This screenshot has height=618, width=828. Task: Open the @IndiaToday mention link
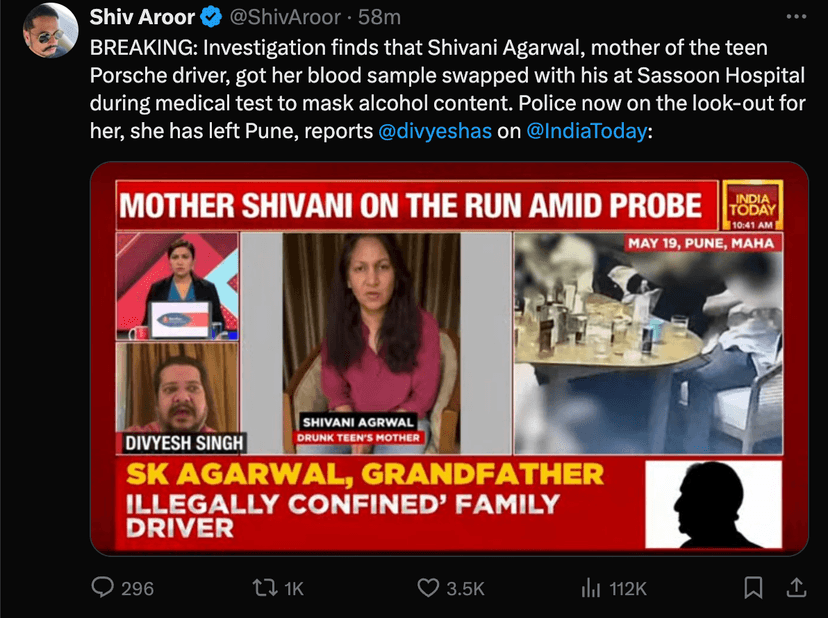(x=586, y=130)
